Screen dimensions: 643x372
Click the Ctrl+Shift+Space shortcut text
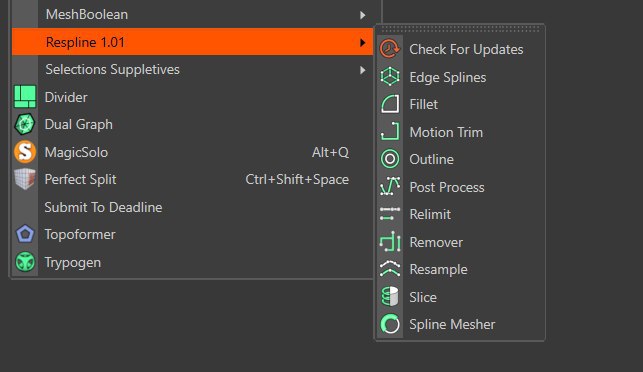[297, 180]
